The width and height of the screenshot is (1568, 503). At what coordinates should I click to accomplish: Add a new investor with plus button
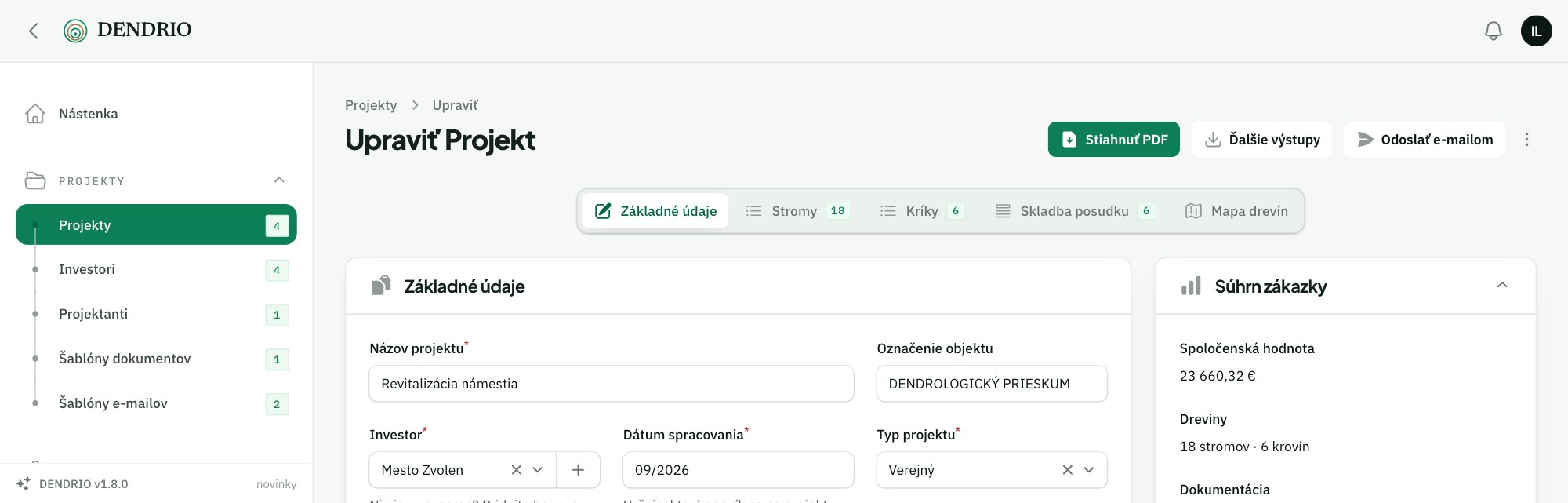578,470
